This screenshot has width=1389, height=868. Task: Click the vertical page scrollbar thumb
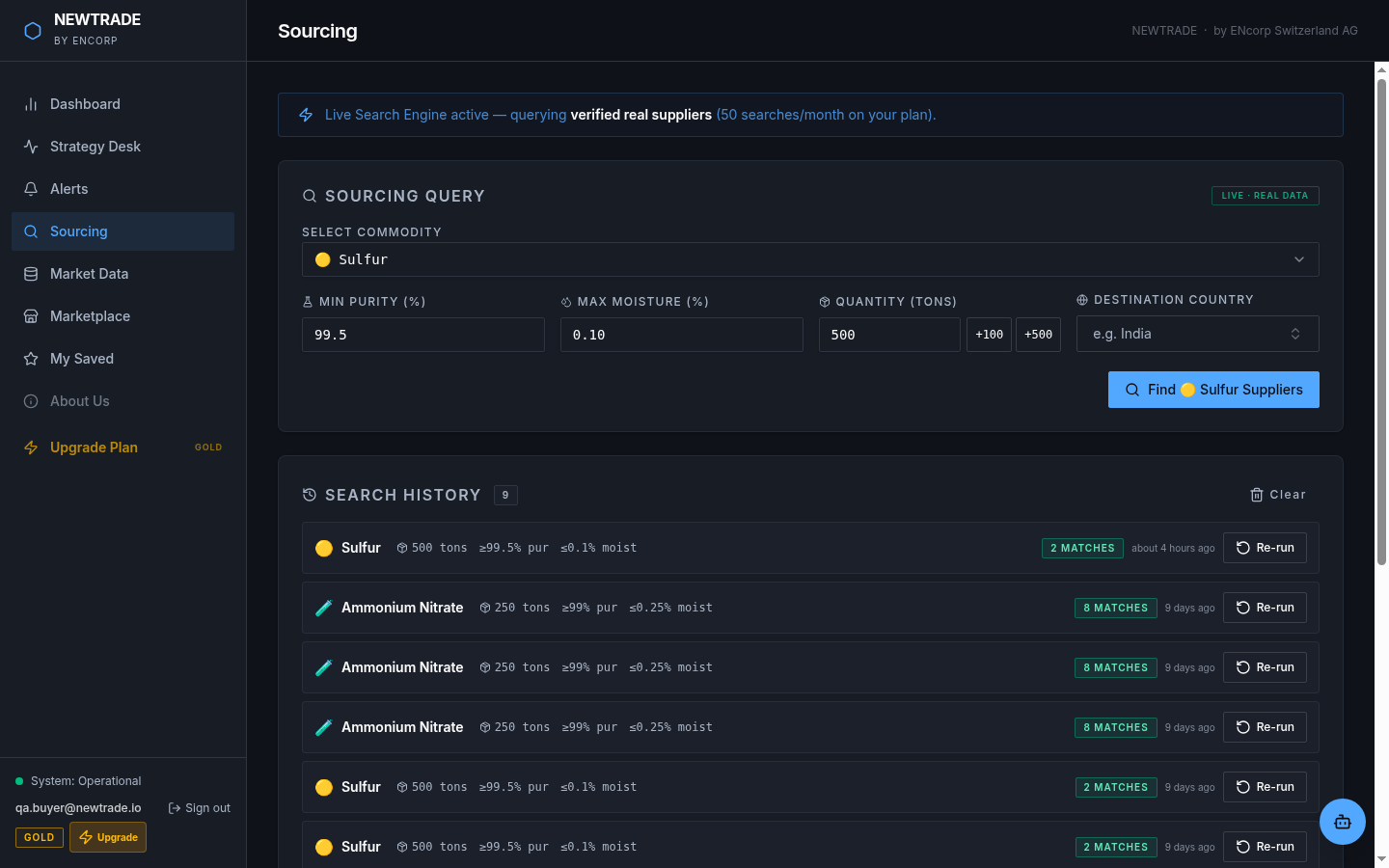(1381, 321)
